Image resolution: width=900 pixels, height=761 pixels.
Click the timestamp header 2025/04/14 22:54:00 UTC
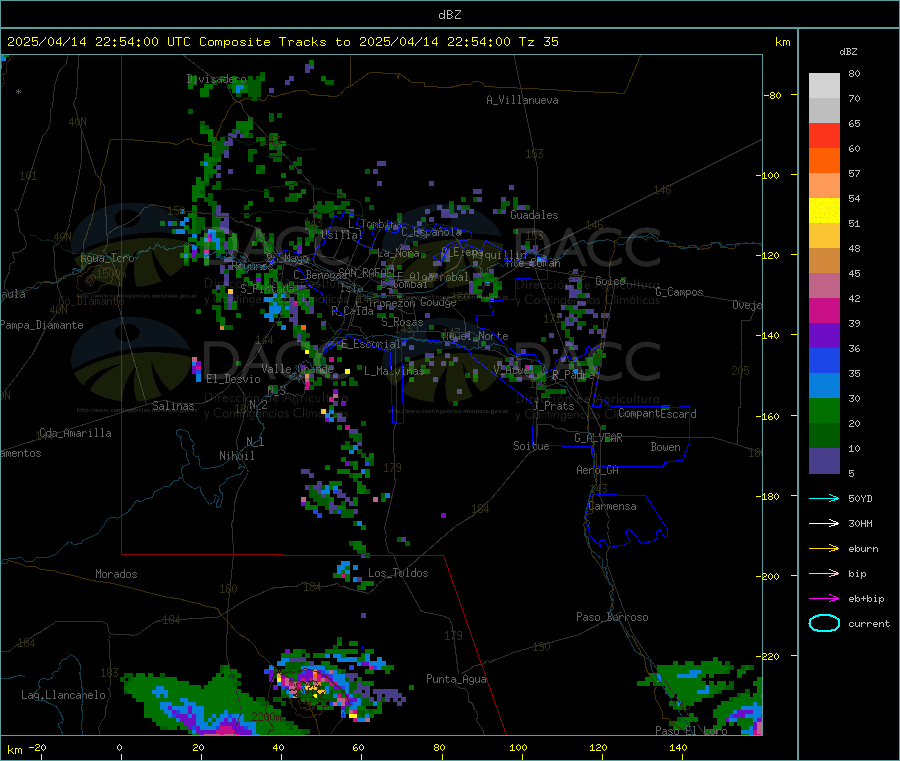[x=98, y=42]
